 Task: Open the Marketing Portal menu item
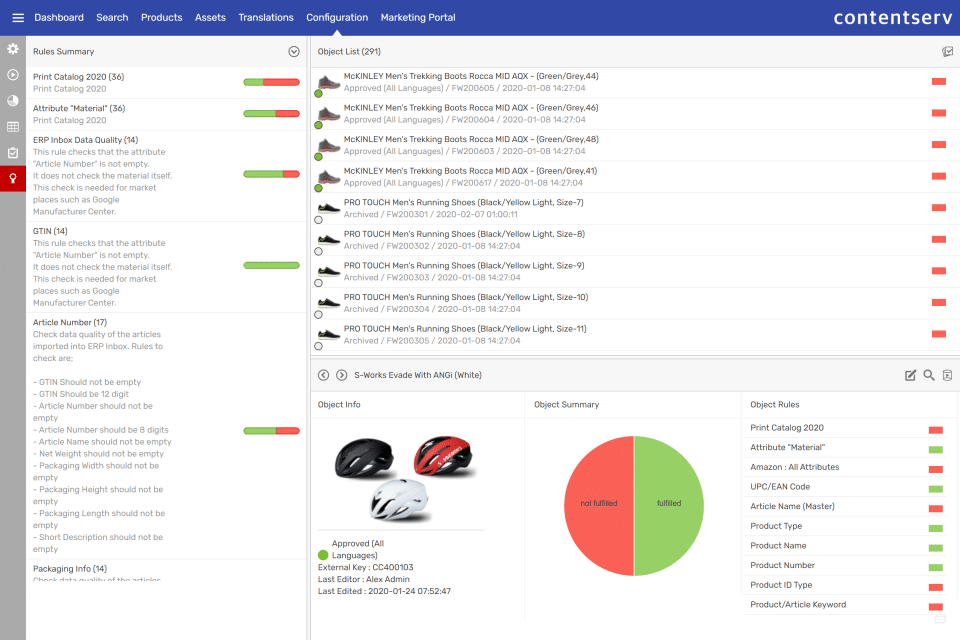point(418,18)
